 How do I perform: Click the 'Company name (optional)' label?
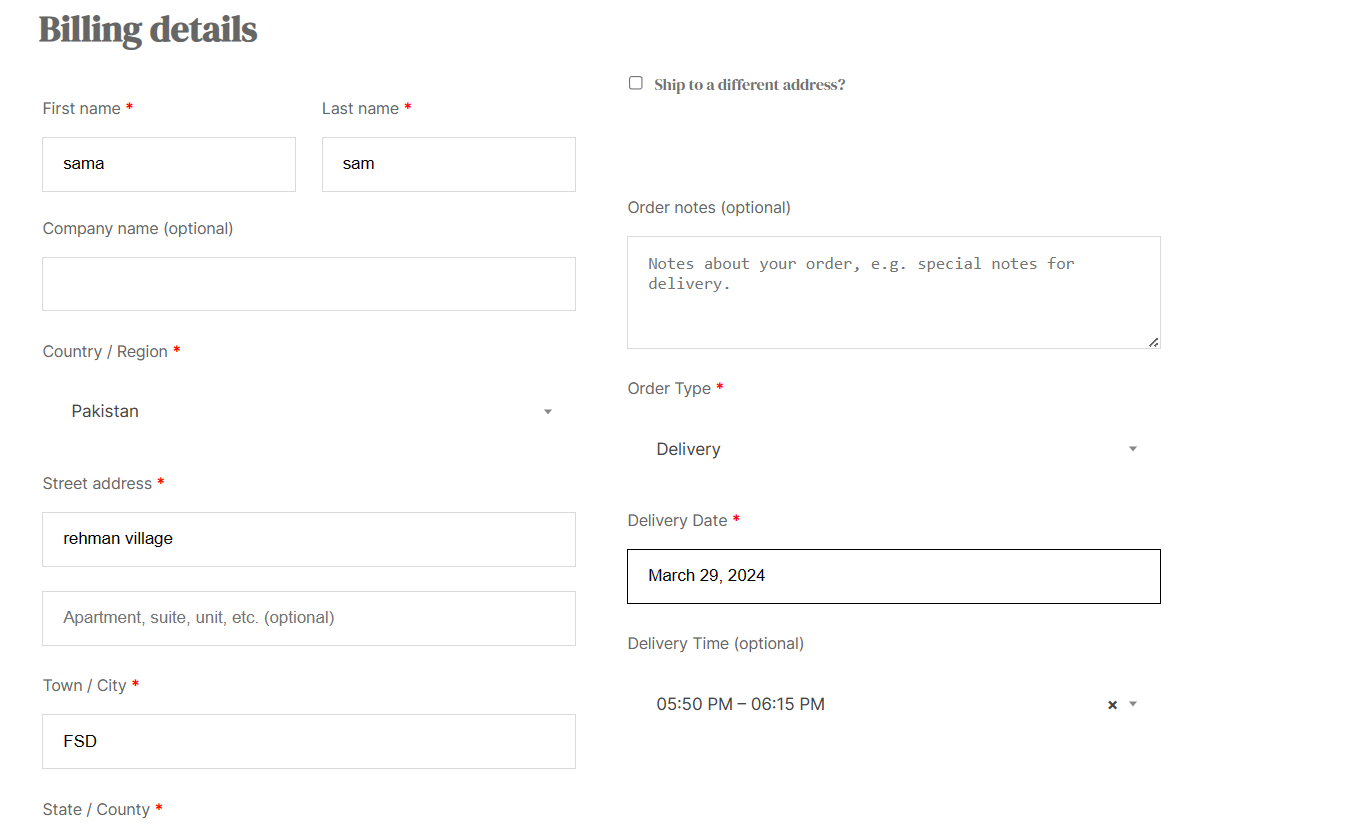[138, 229]
